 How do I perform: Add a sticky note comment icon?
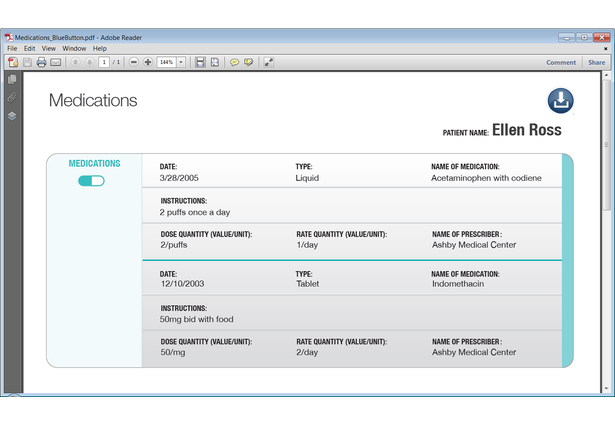(x=234, y=62)
